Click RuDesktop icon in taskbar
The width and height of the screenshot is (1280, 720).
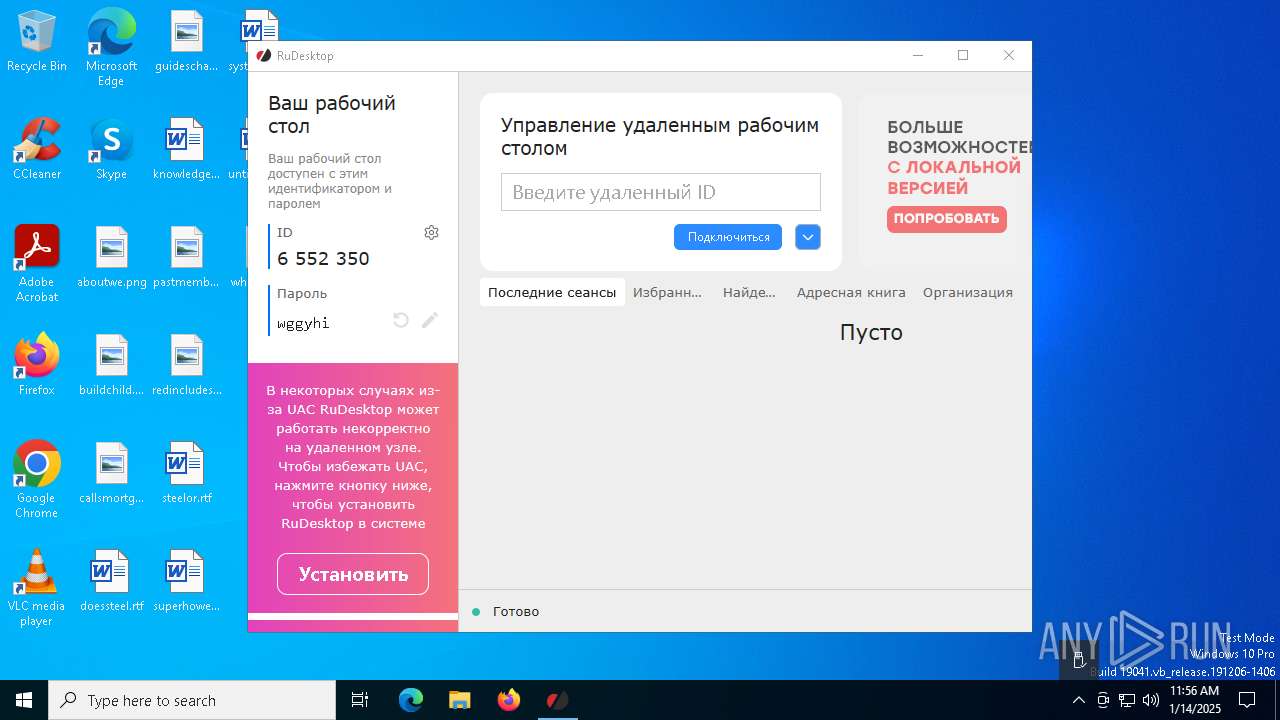pyautogui.click(x=557, y=700)
